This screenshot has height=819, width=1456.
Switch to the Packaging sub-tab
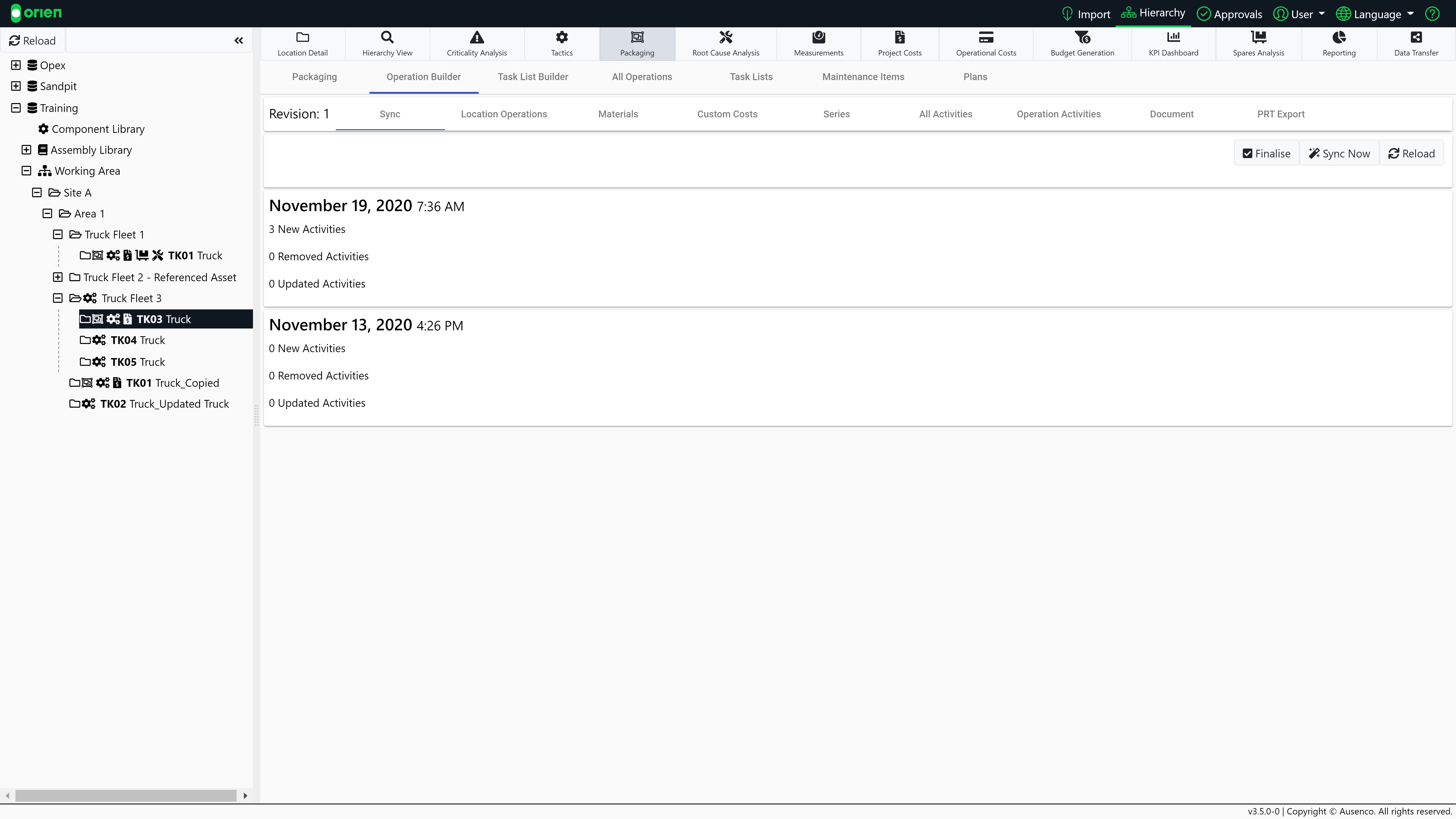coord(314,77)
